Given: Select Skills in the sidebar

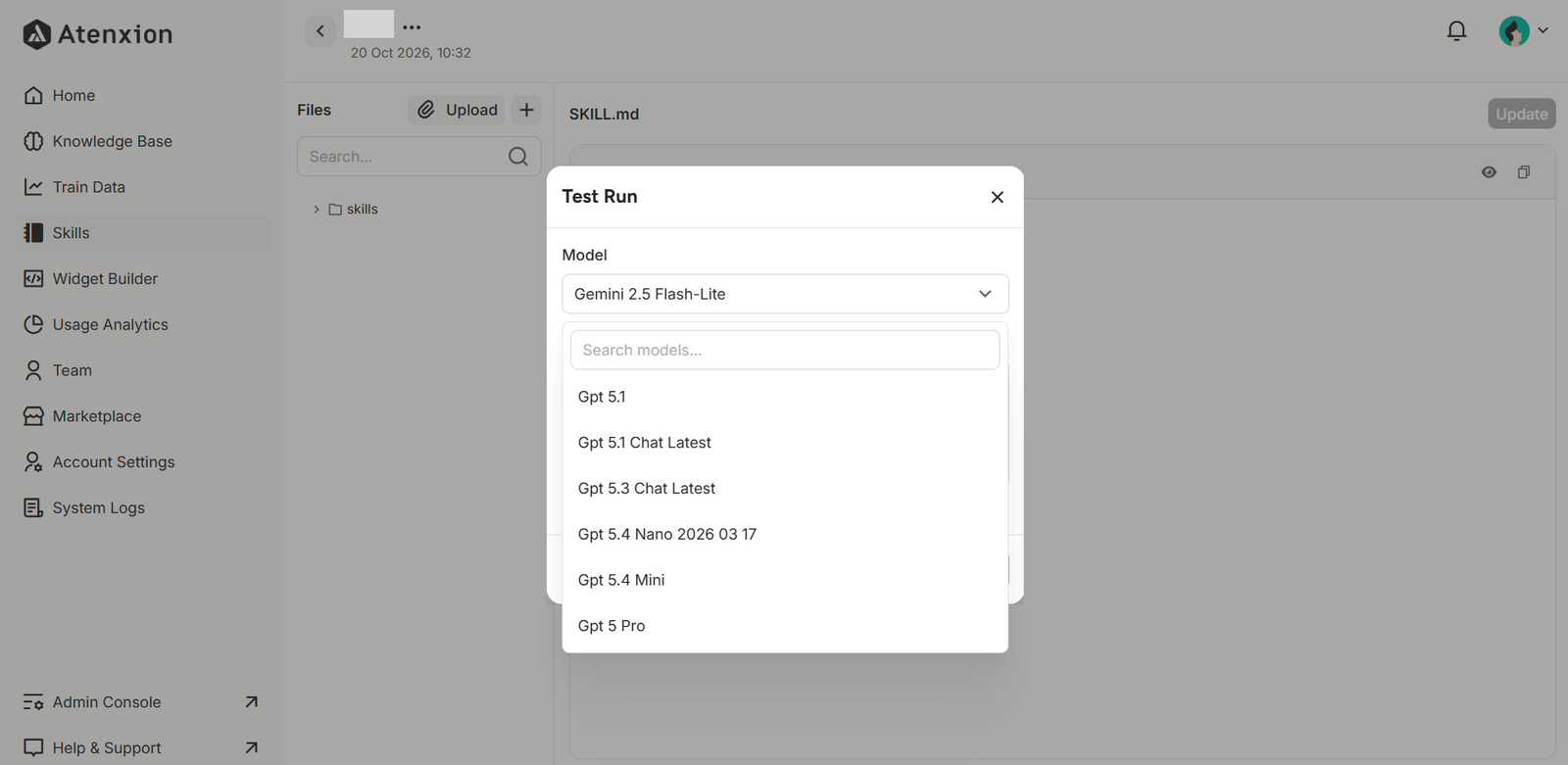Looking at the screenshot, I should pos(143,233).
